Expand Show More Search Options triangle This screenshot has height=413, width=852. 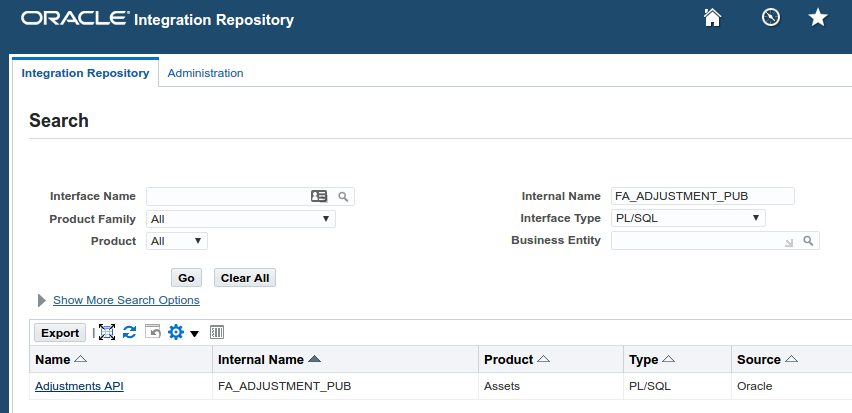point(41,300)
